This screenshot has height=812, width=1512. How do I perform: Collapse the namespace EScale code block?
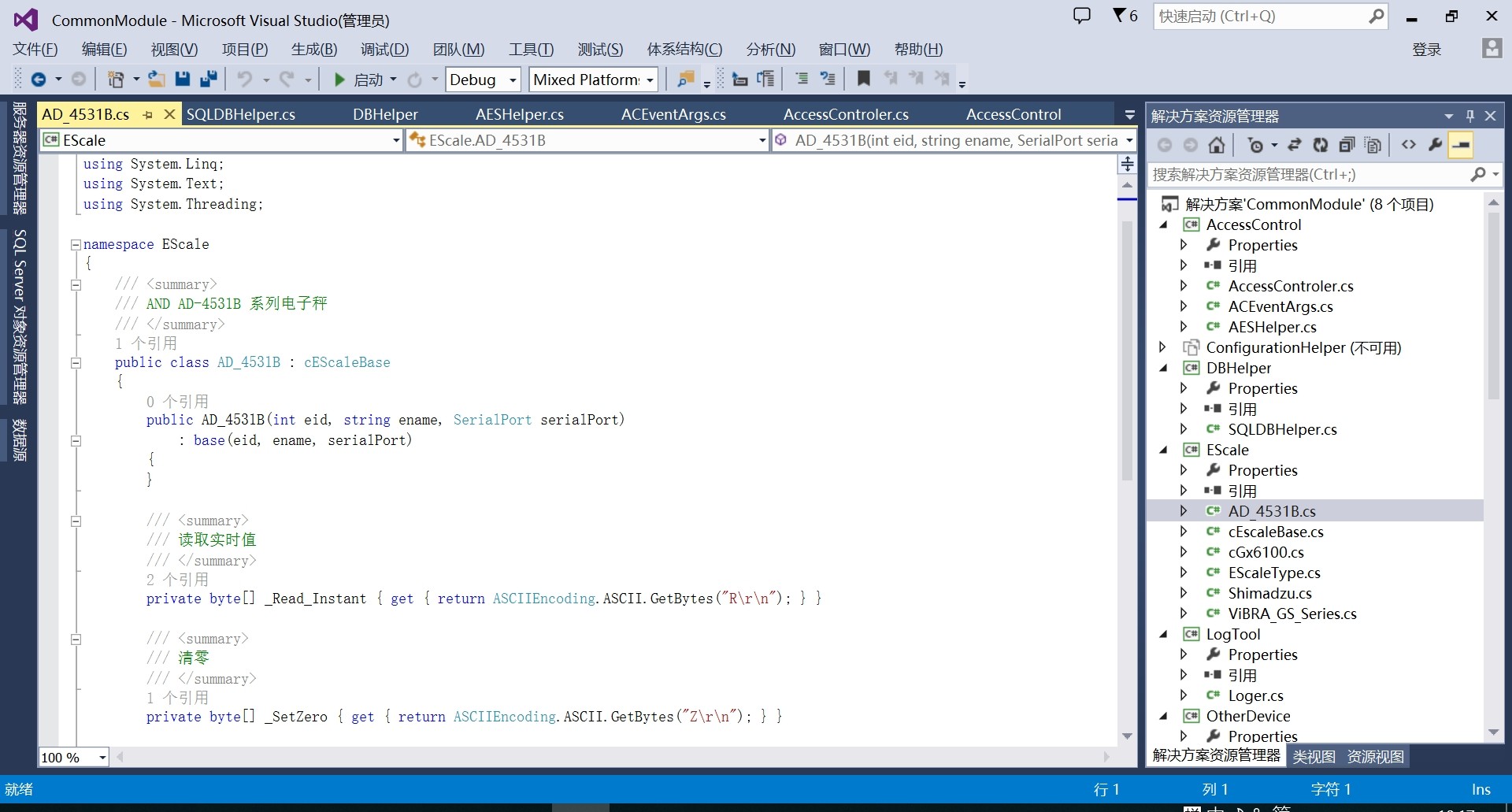coord(76,245)
